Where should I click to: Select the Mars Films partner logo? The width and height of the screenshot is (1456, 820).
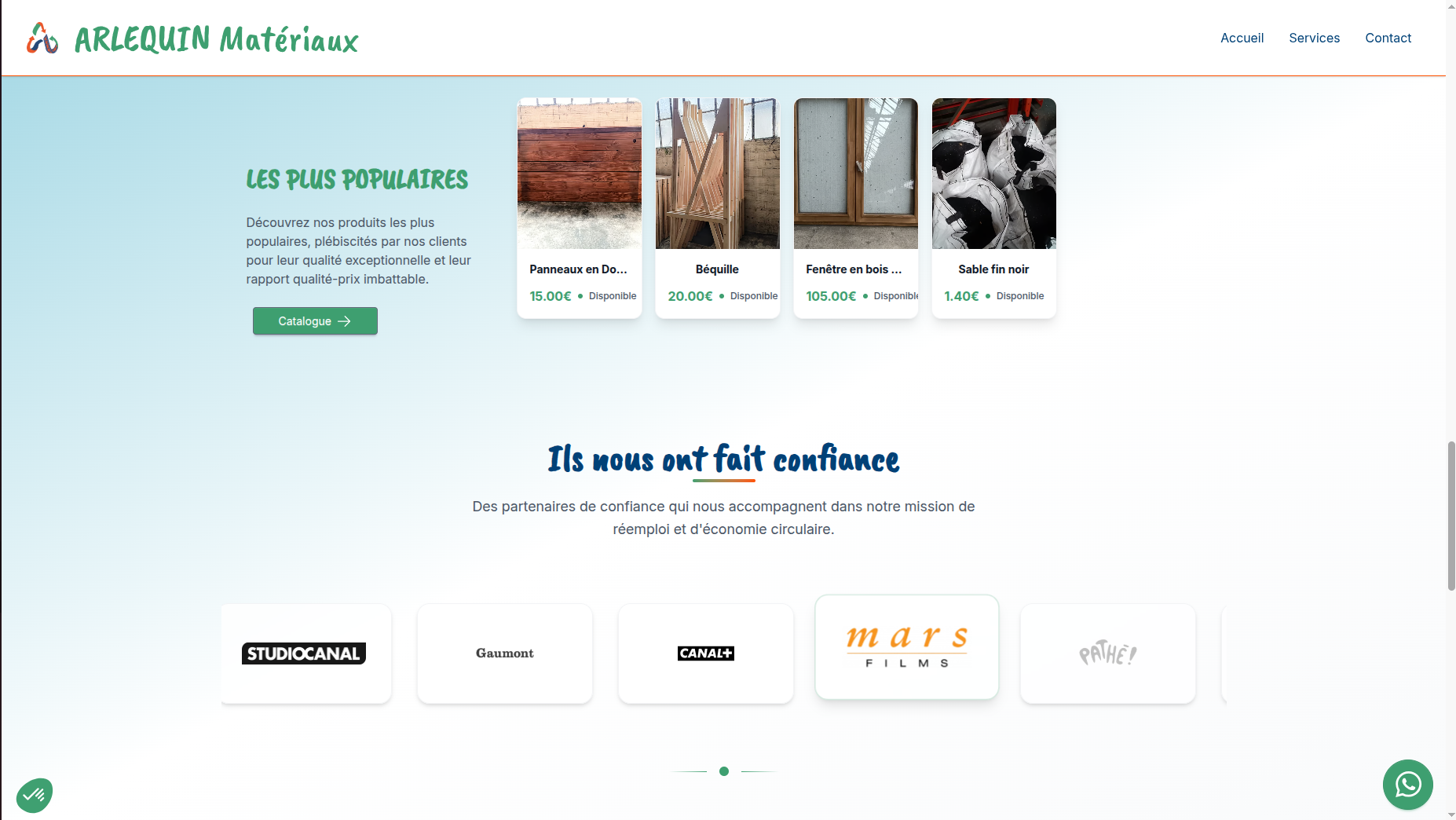907,646
